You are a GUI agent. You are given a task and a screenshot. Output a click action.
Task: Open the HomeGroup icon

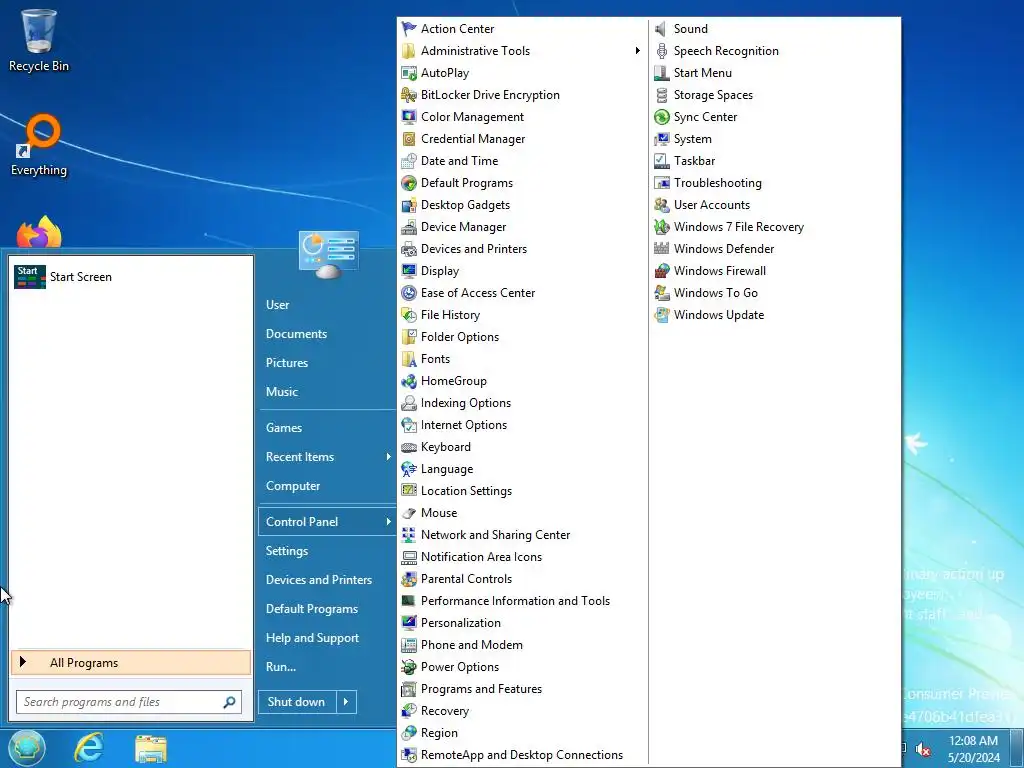coord(409,381)
